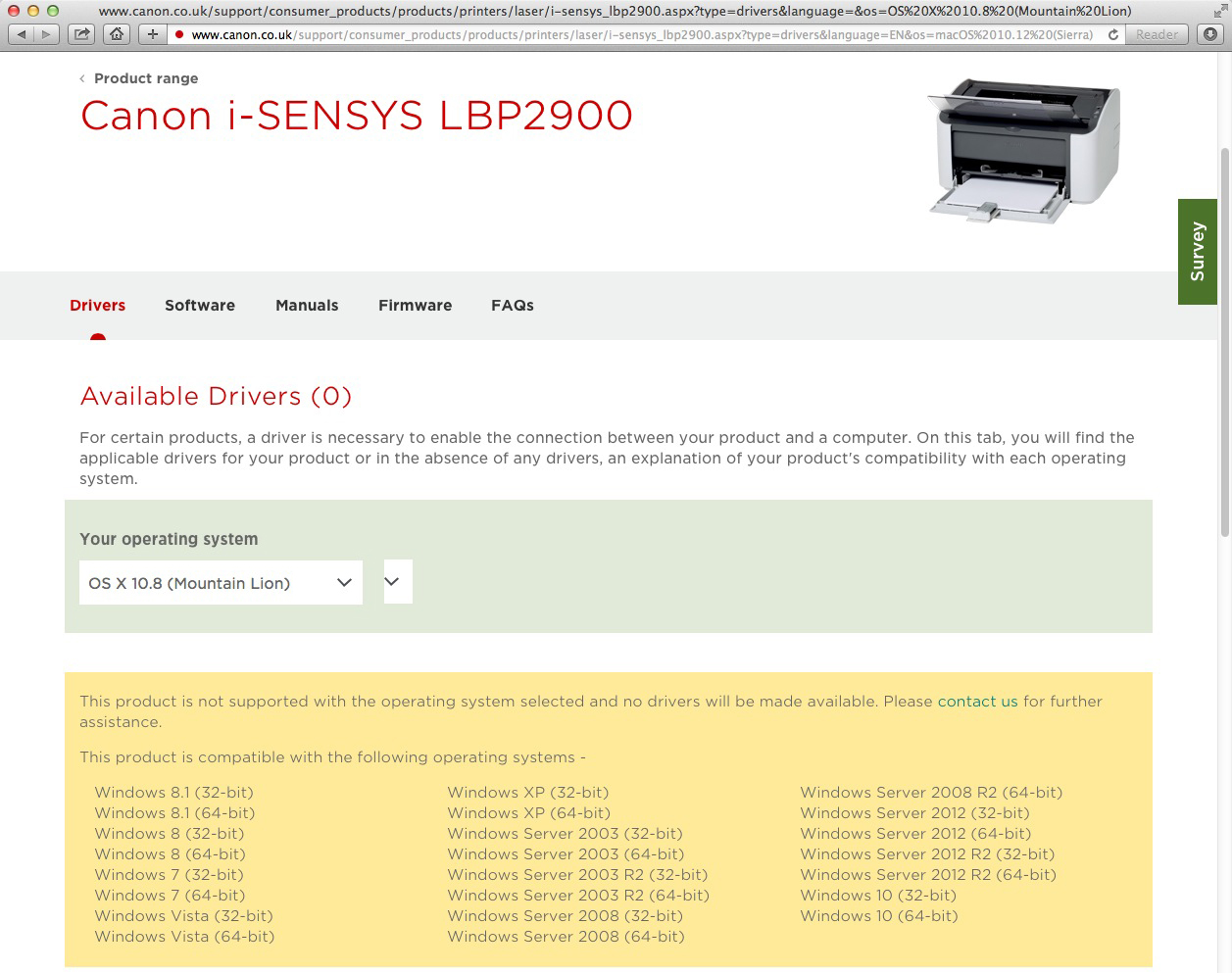Open the Share menu icon
Screen dimensions: 1232x973
click(x=81, y=33)
